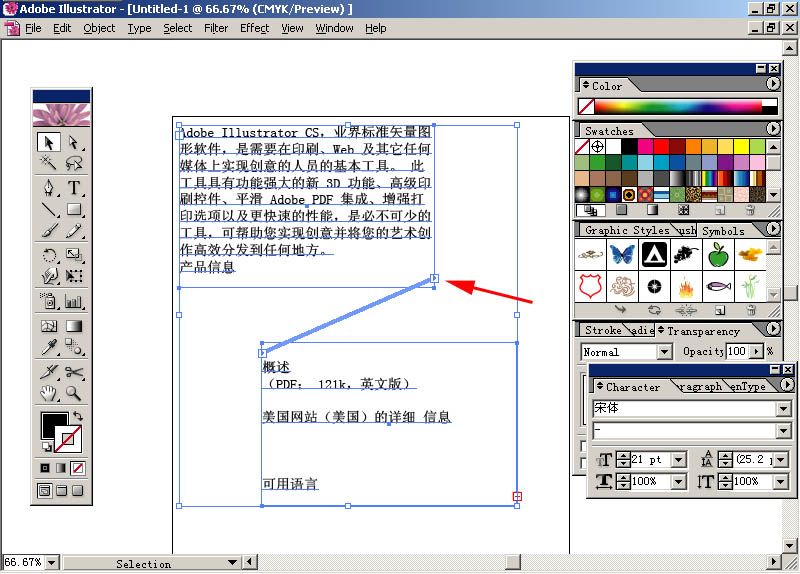Select the Rotate tool
This screenshot has width=800, height=574.
49,255
